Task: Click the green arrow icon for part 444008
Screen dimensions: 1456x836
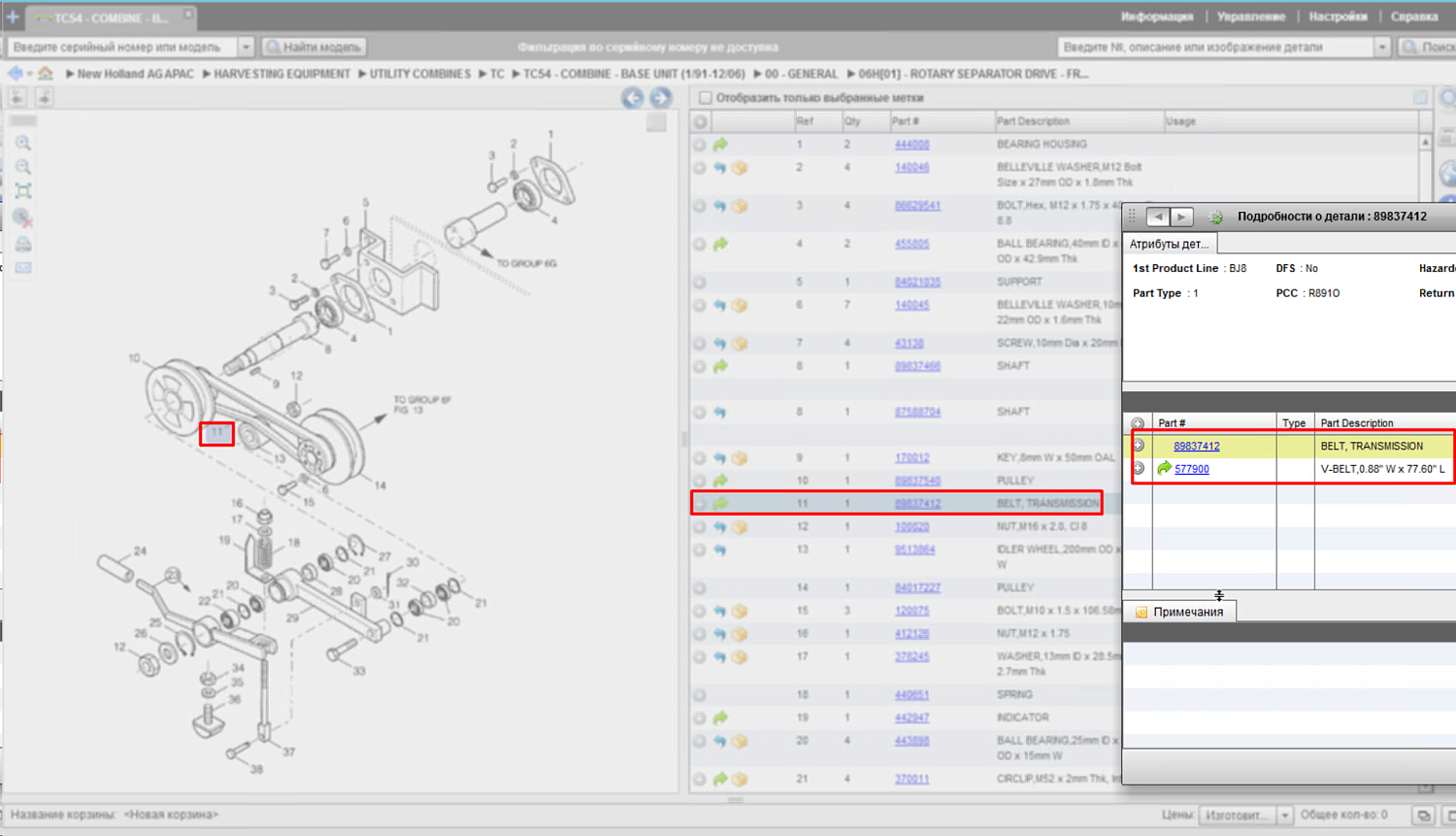Action: [720, 145]
